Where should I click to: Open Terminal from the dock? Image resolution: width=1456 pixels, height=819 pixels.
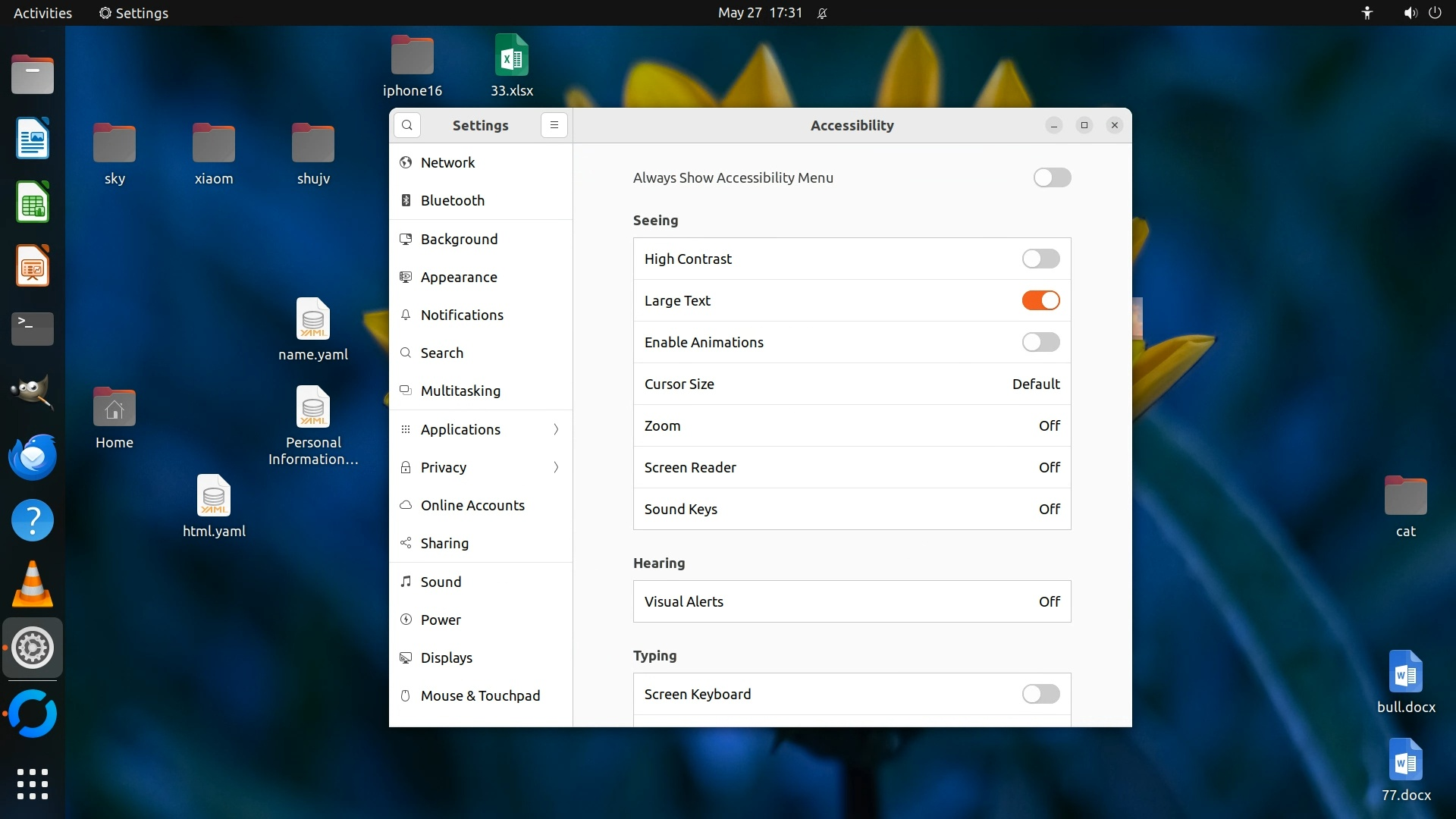tap(33, 328)
